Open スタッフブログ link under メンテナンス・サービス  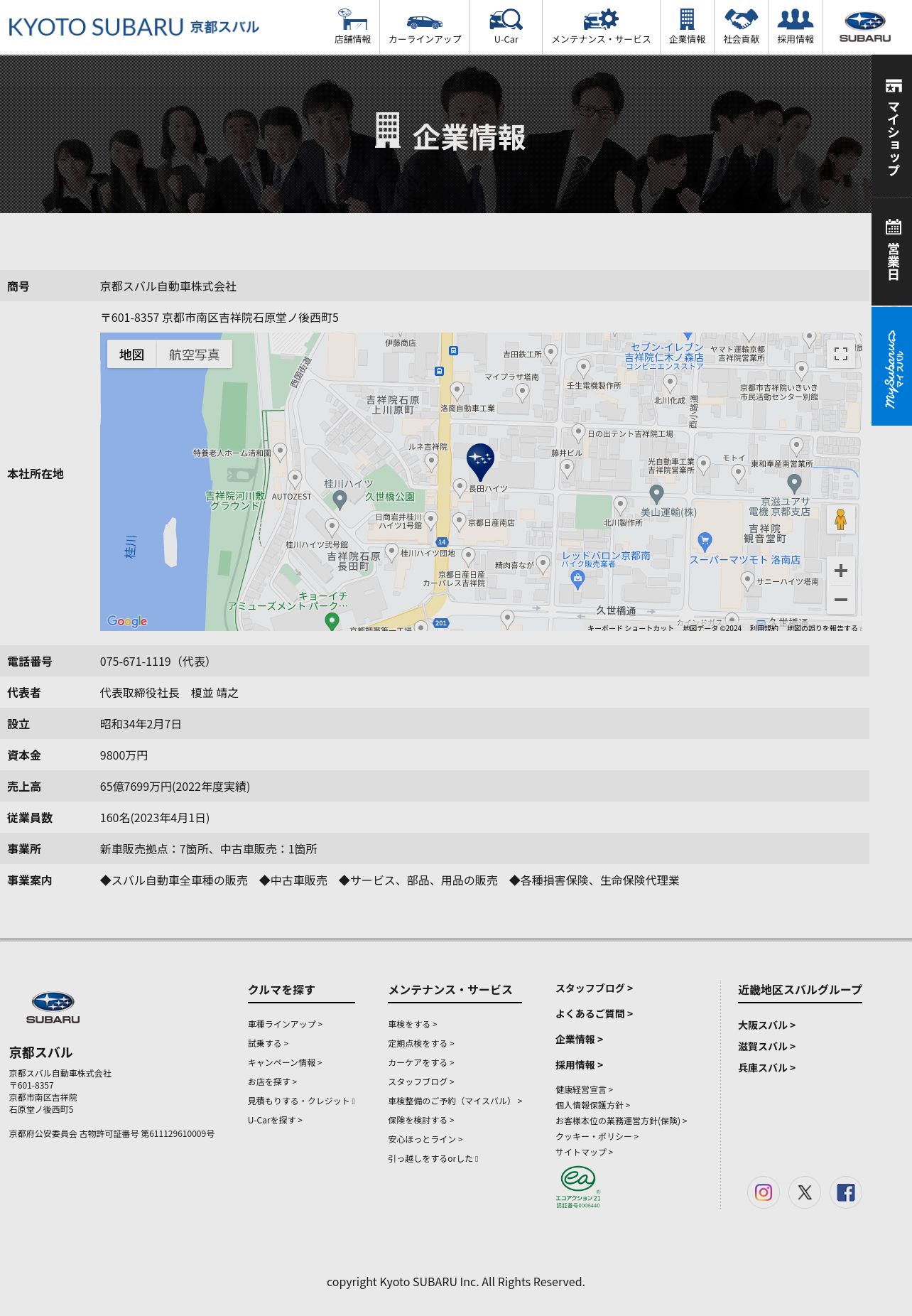pyautogui.click(x=421, y=1082)
